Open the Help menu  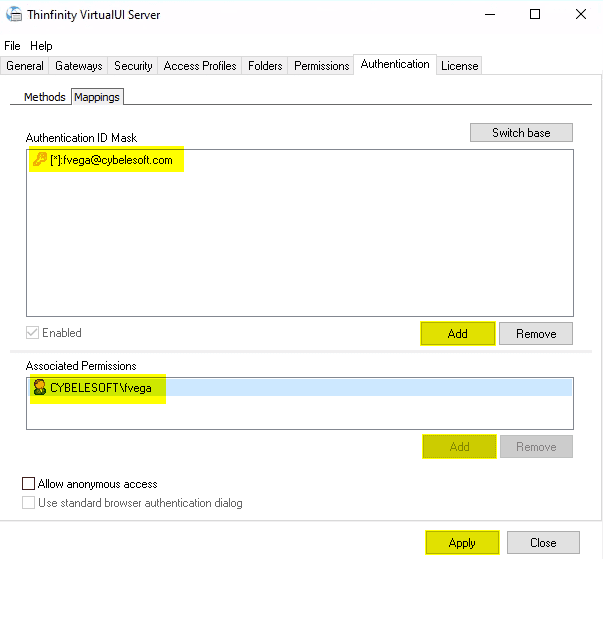[x=41, y=46]
